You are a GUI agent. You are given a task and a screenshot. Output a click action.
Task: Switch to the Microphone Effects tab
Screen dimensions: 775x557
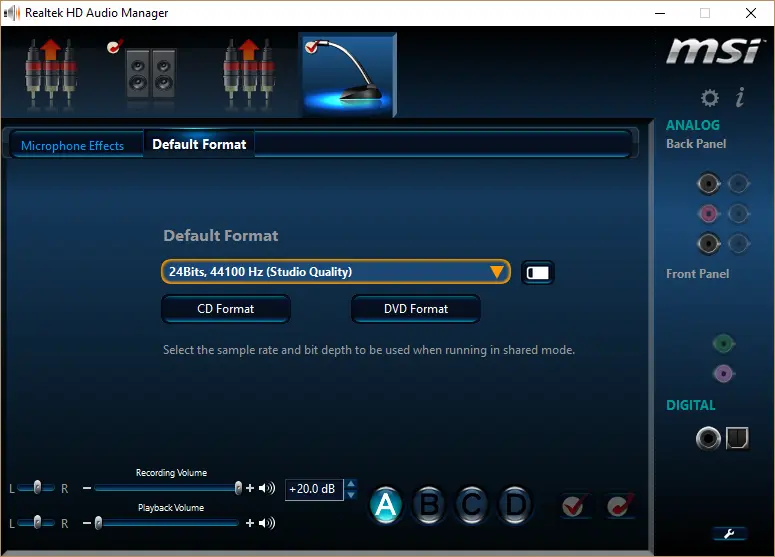tap(73, 146)
